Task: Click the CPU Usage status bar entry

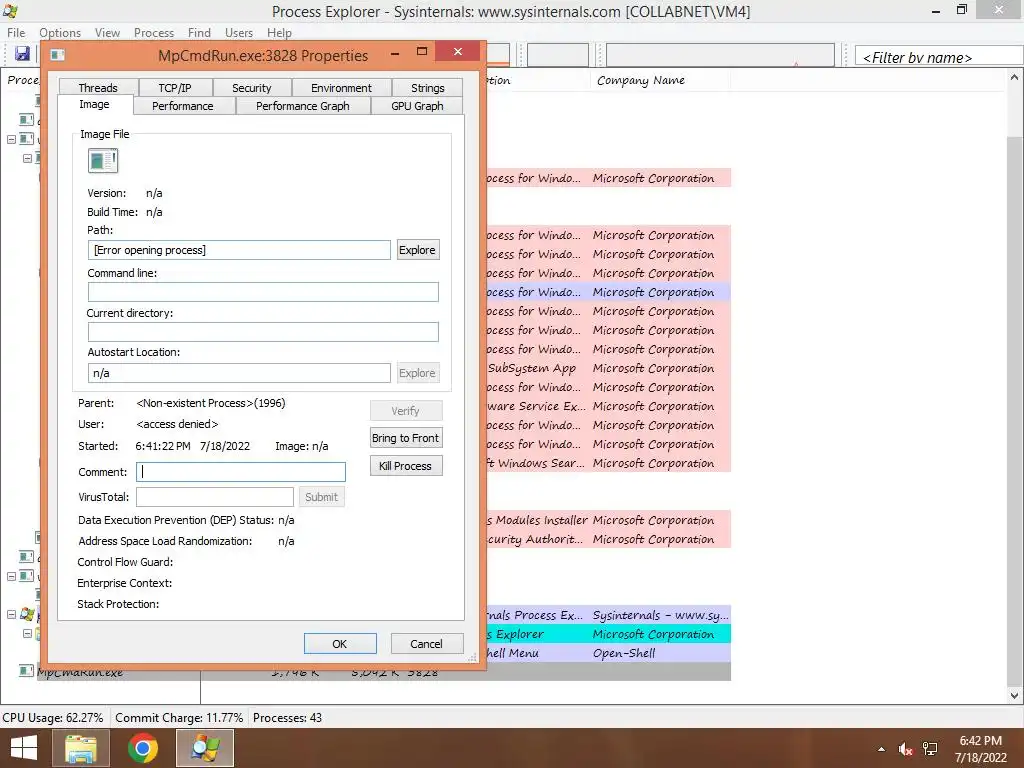Action: (53, 718)
